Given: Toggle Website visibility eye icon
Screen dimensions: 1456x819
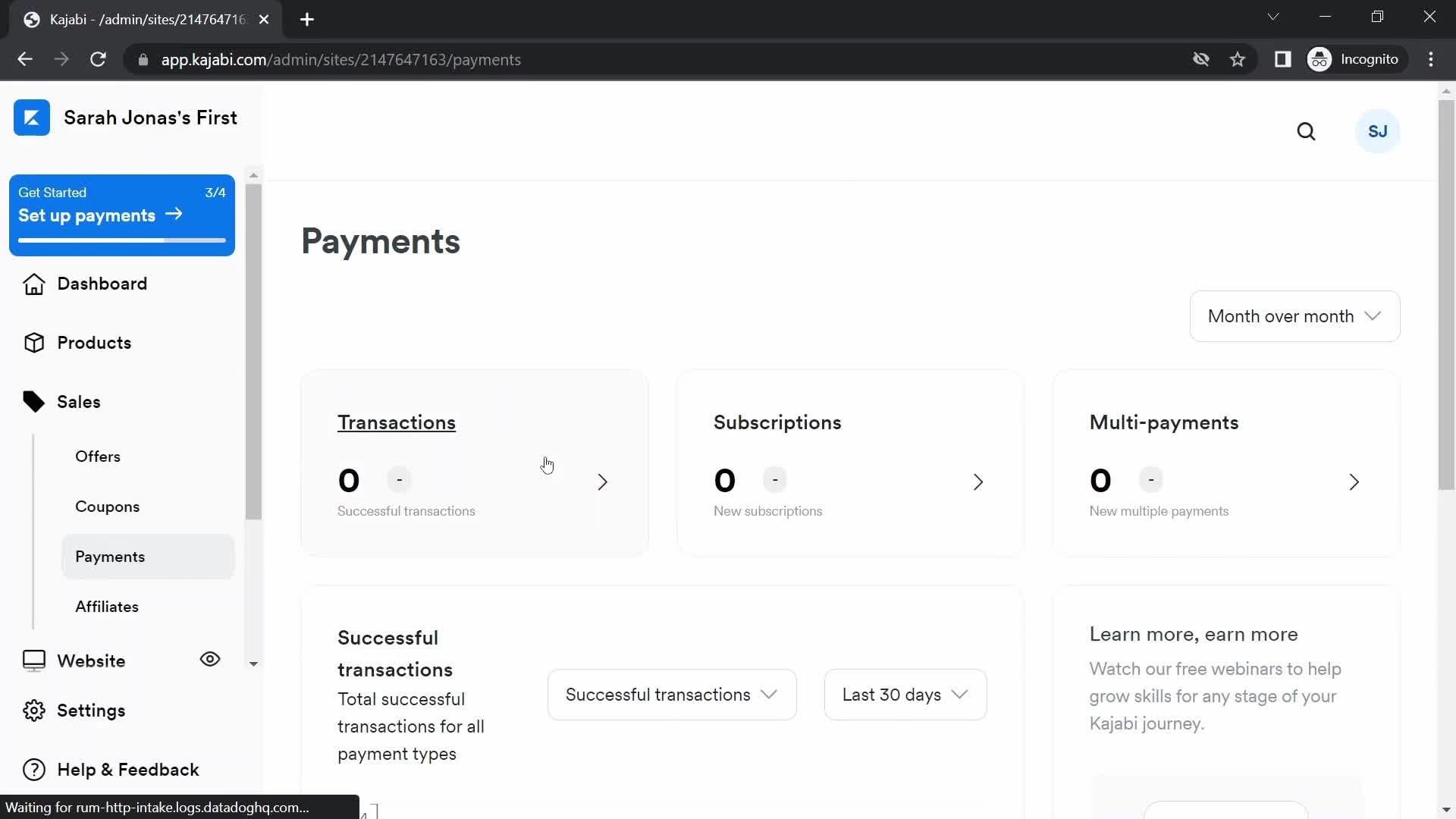Looking at the screenshot, I should pos(211,659).
